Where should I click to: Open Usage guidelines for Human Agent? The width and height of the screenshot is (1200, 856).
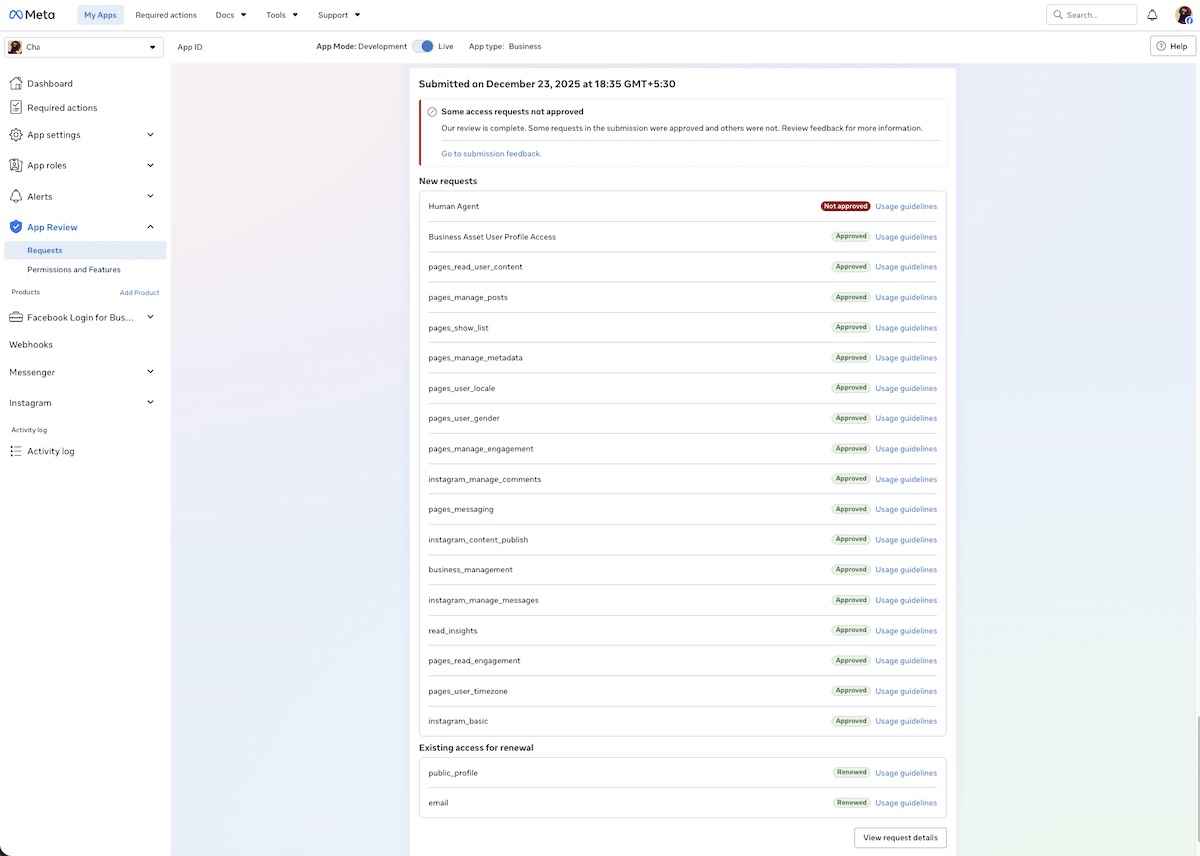pos(906,206)
